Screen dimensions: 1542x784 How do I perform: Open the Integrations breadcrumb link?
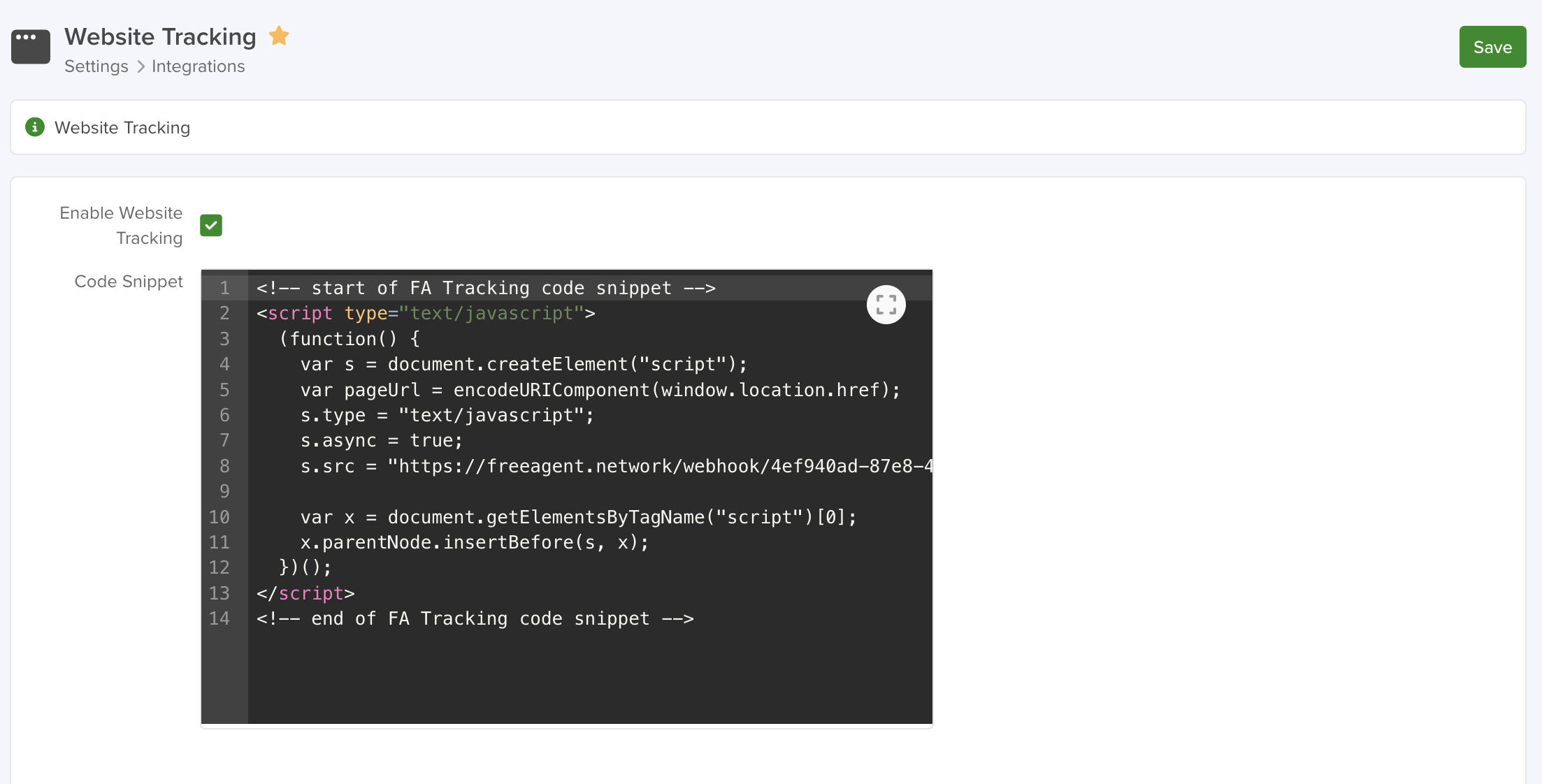point(199,66)
